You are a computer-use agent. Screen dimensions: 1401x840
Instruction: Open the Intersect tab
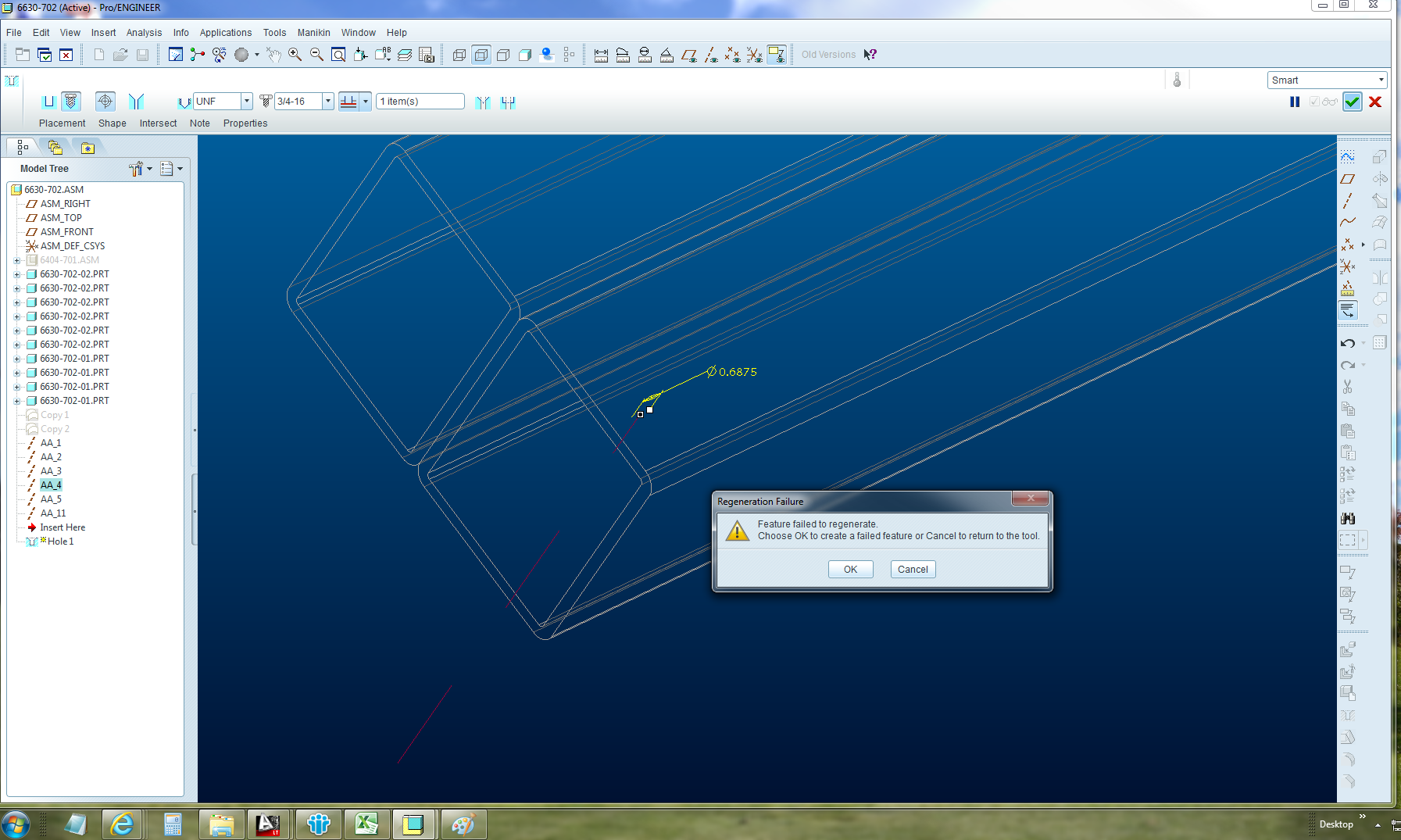[158, 123]
